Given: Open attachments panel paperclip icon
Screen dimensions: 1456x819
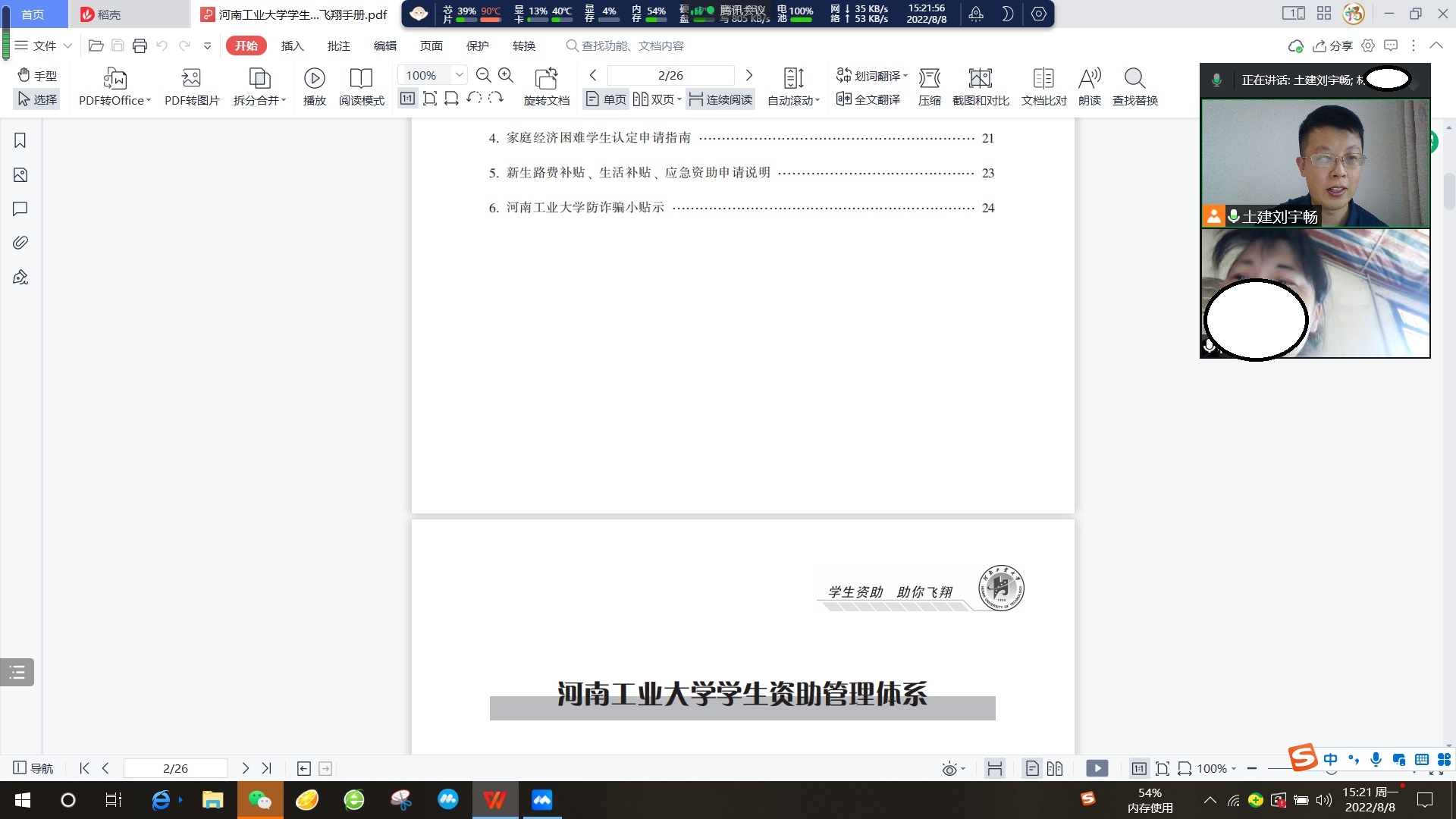Looking at the screenshot, I should point(20,243).
